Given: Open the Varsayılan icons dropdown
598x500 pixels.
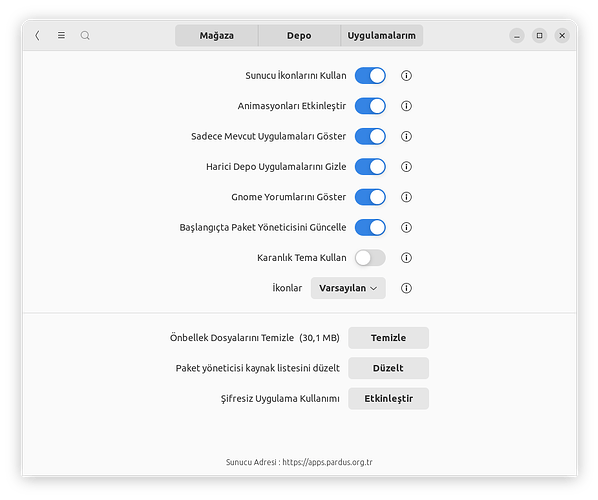Looking at the screenshot, I should (x=348, y=288).
